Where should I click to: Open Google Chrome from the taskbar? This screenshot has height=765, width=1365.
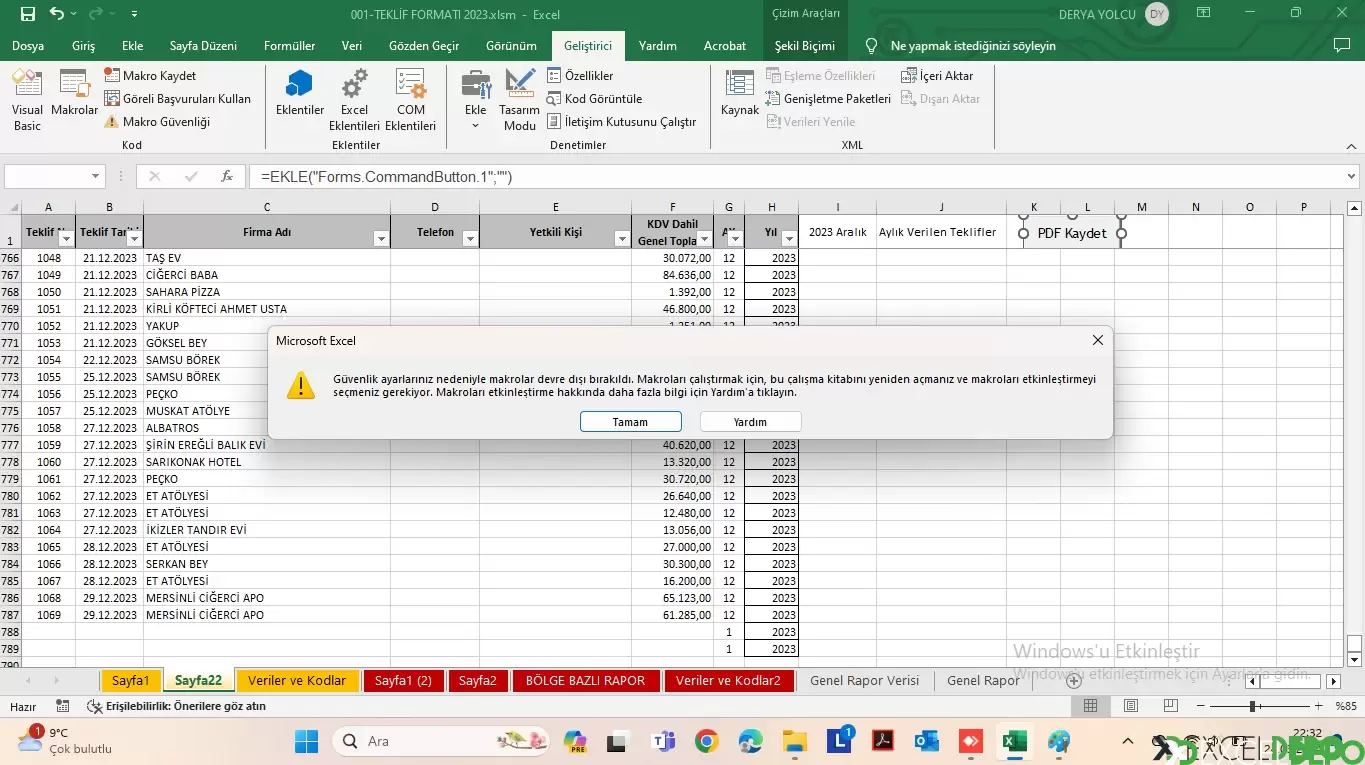click(x=707, y=741)
